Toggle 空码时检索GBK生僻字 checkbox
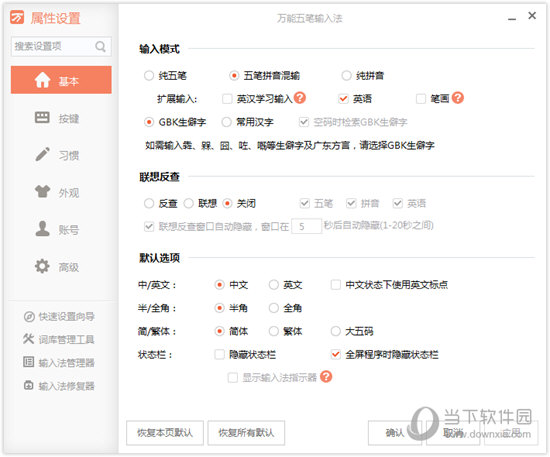The height and width of the screenshot is (457, 550). click(304, 122)
